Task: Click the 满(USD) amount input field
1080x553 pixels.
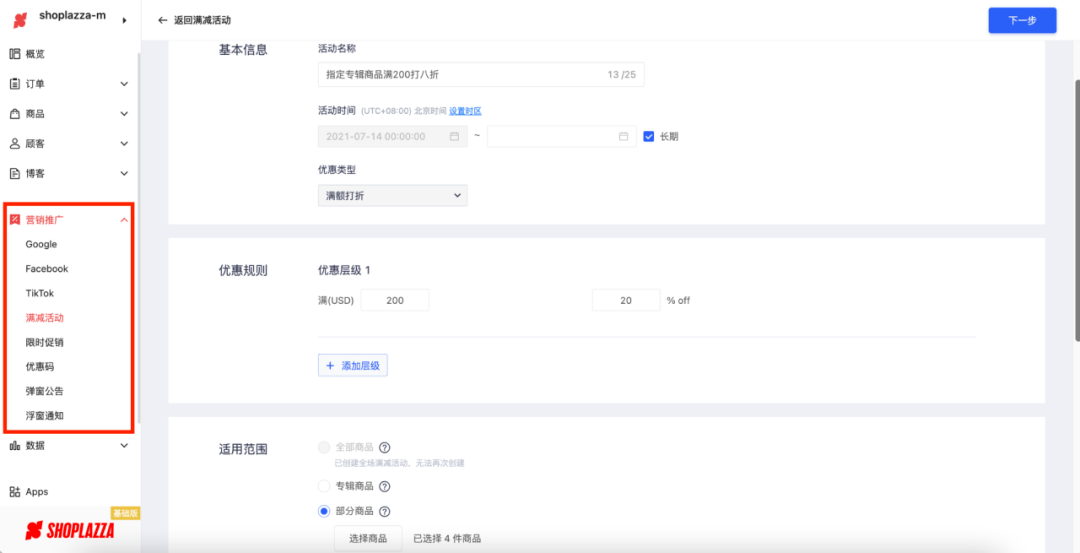Action: pyautogui.click(x=394, y=300)
